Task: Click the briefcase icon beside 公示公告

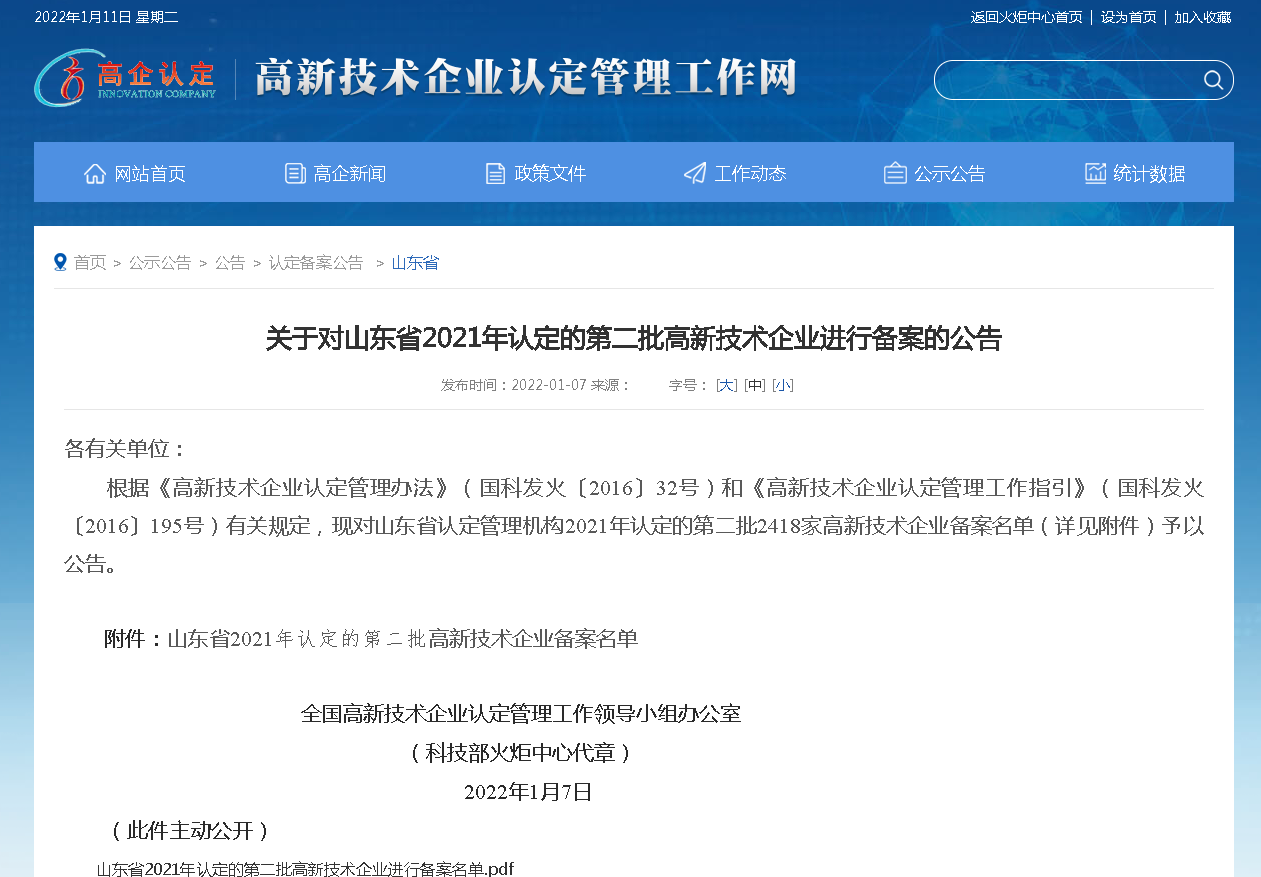Action: (x=895, y=173)
